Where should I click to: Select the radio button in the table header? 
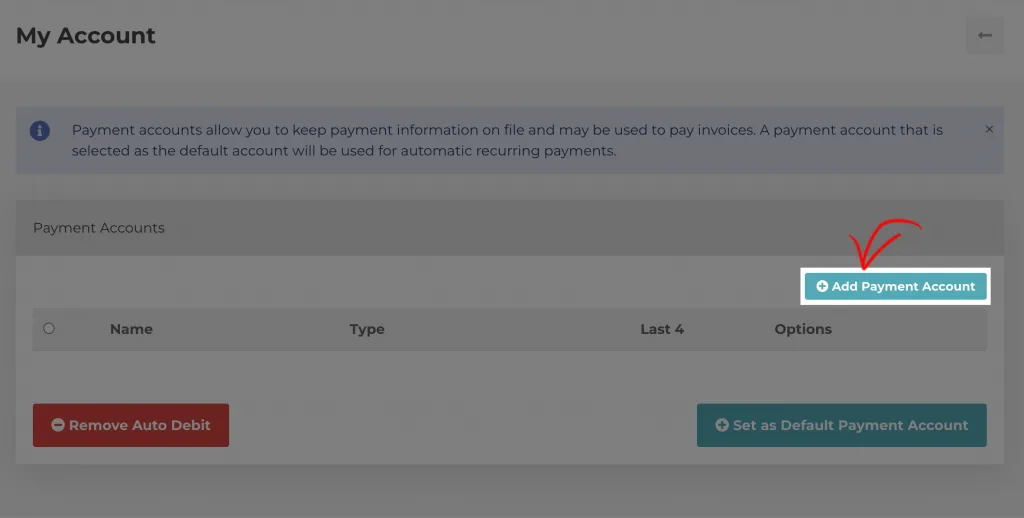tap(49, 328)
